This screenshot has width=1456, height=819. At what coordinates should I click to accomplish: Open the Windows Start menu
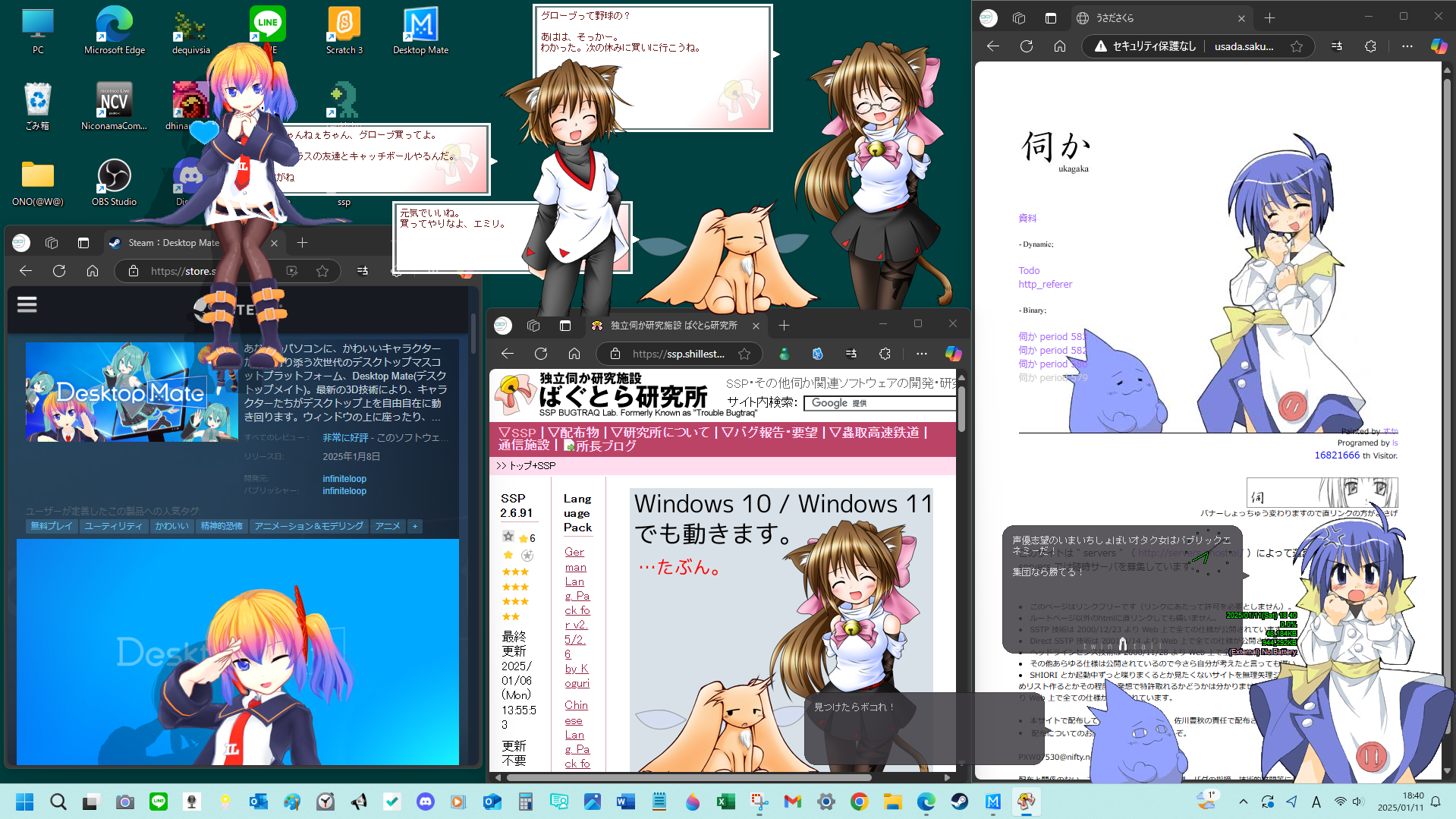pos(24,802)
